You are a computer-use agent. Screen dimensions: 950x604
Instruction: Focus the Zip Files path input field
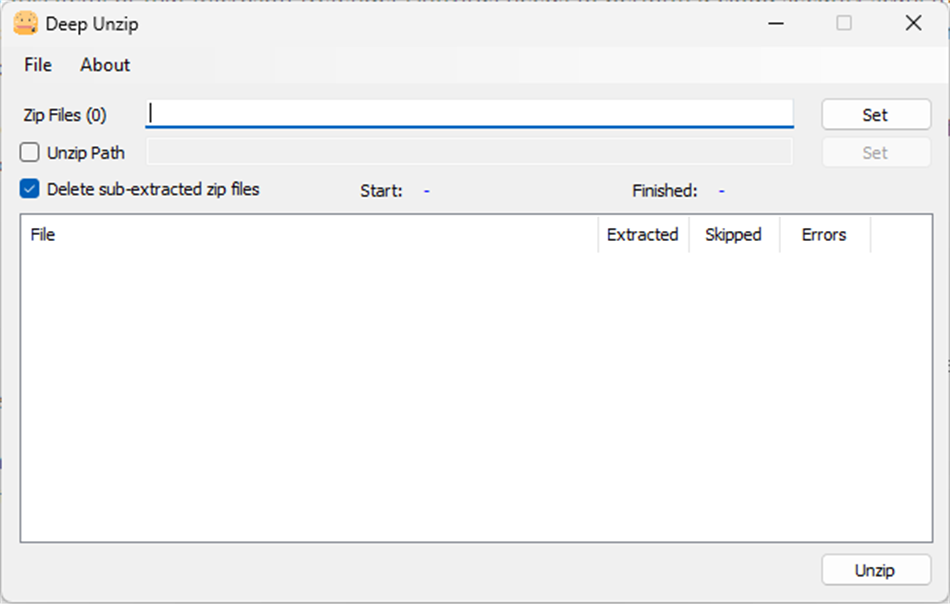470,114
